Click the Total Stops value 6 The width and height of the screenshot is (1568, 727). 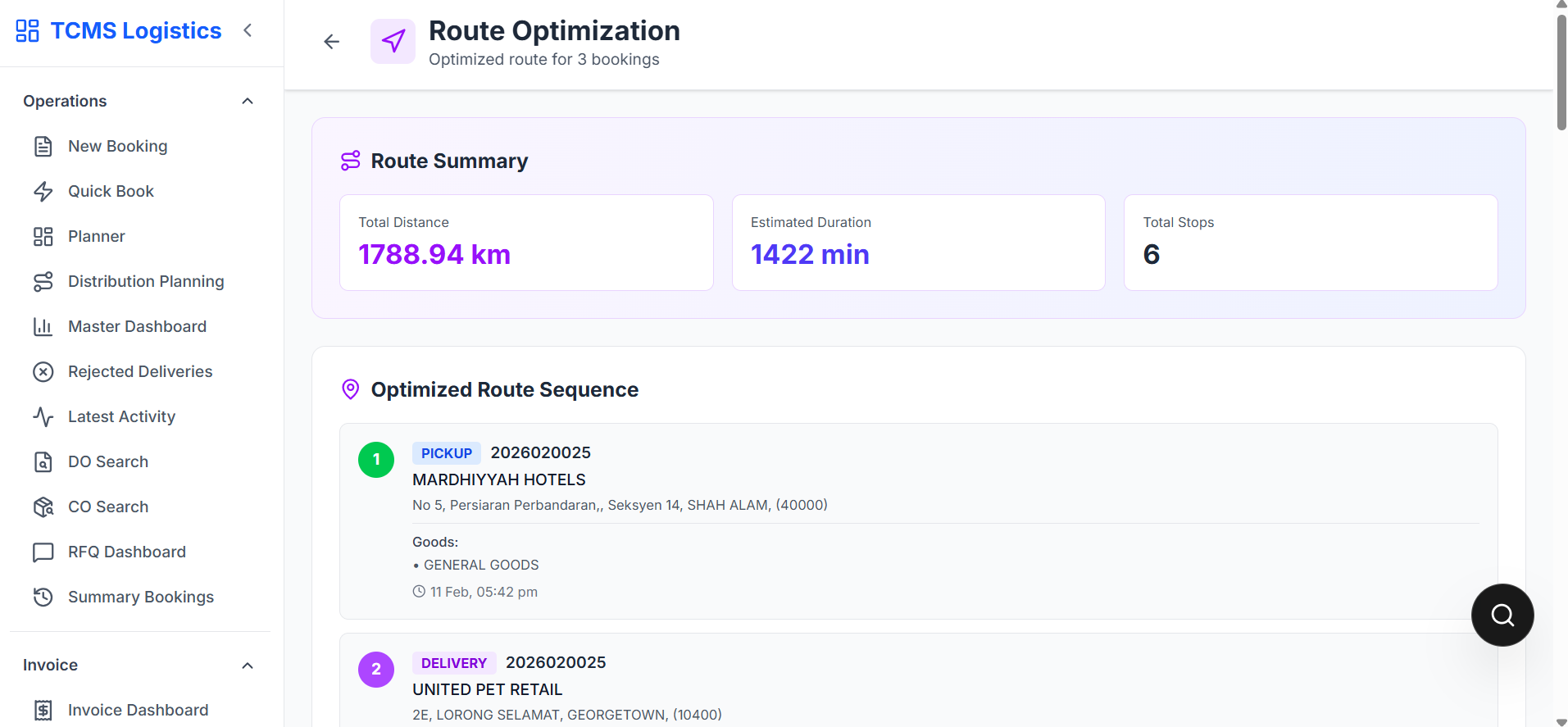pos(1152,254)
